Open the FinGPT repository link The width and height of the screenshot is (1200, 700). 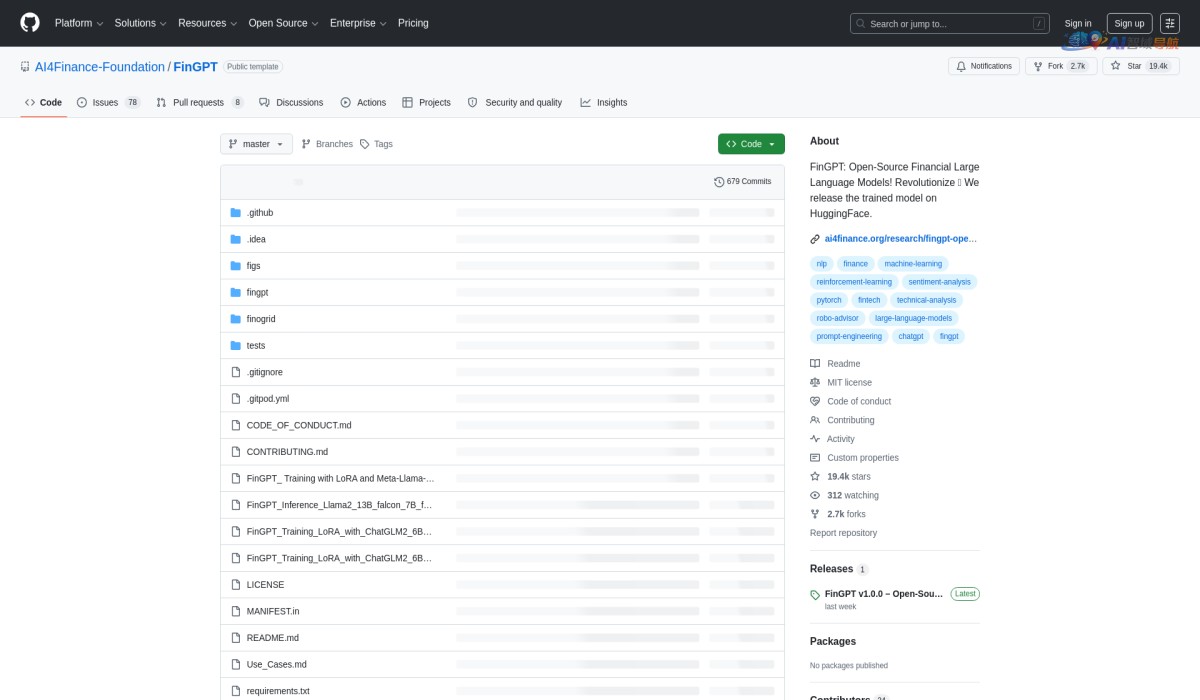pyautogui.click(x=195, y=67)
